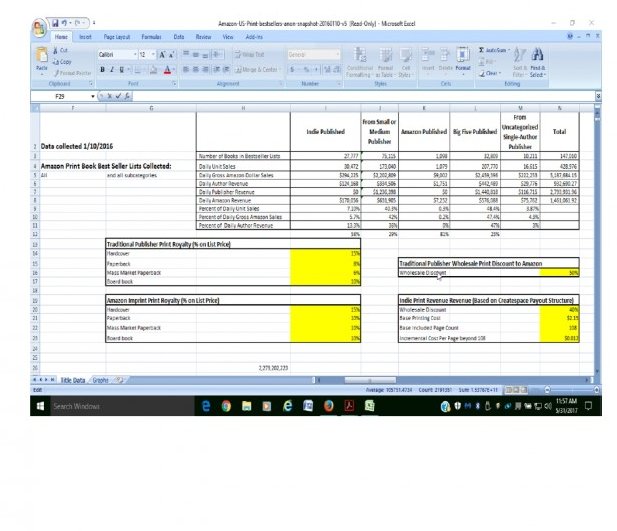The height and width of the screenshot is (531, 617).
Task: Switch to Normal view in status bar
Action: click(509, 390)
